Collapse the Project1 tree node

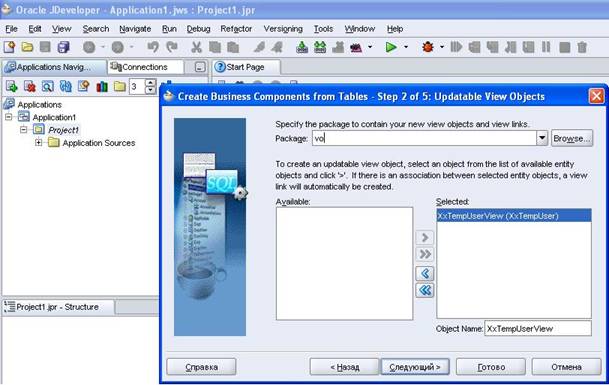(23, 130)
